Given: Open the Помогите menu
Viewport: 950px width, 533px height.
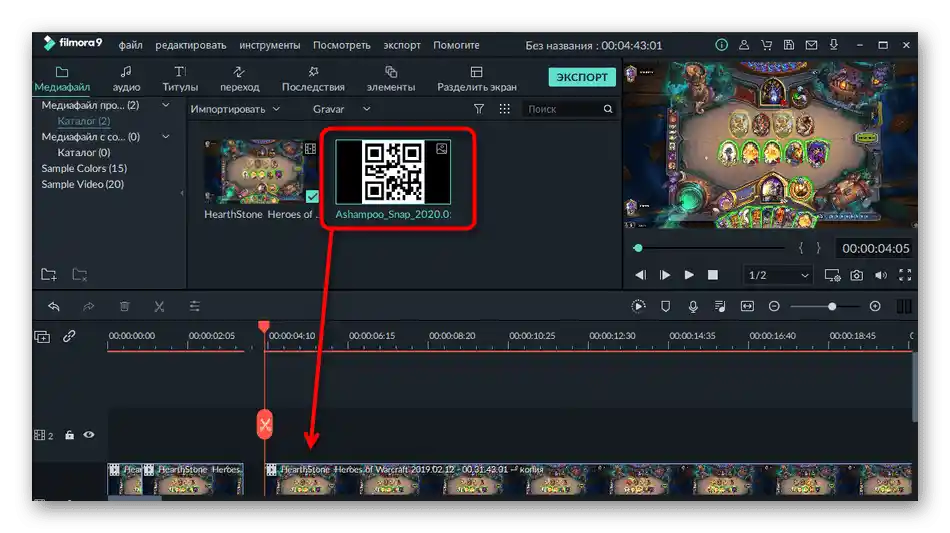Looking at the screenshot, I should click(456, 45).
